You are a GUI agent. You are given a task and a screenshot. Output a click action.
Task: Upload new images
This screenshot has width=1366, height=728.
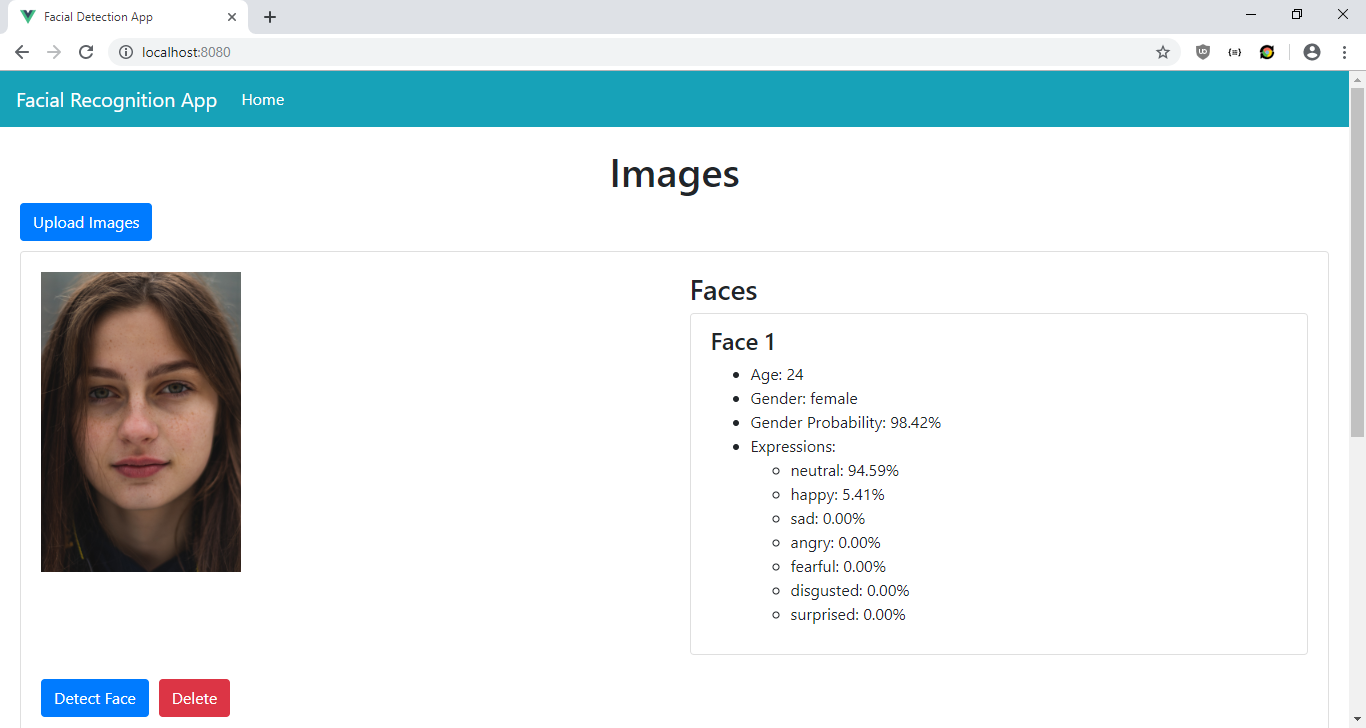85,222
